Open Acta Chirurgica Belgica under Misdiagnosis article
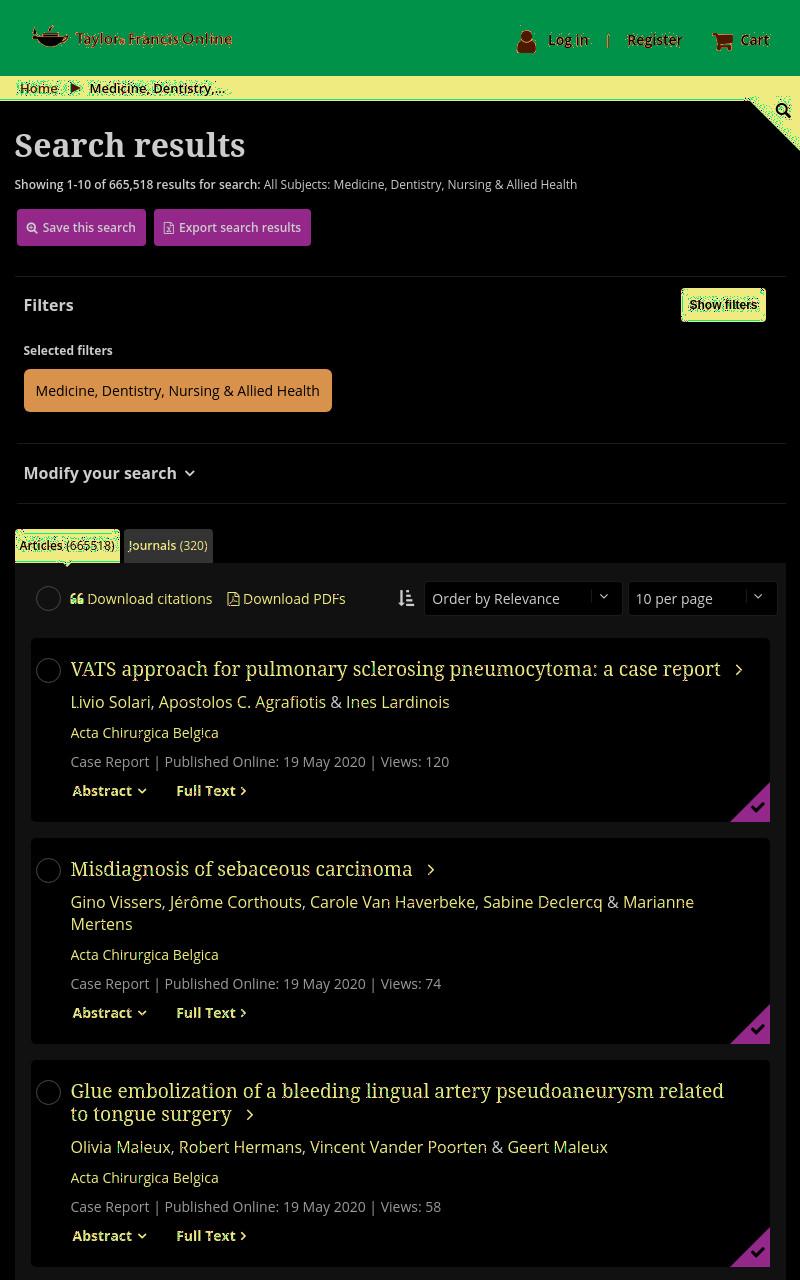 144,955
